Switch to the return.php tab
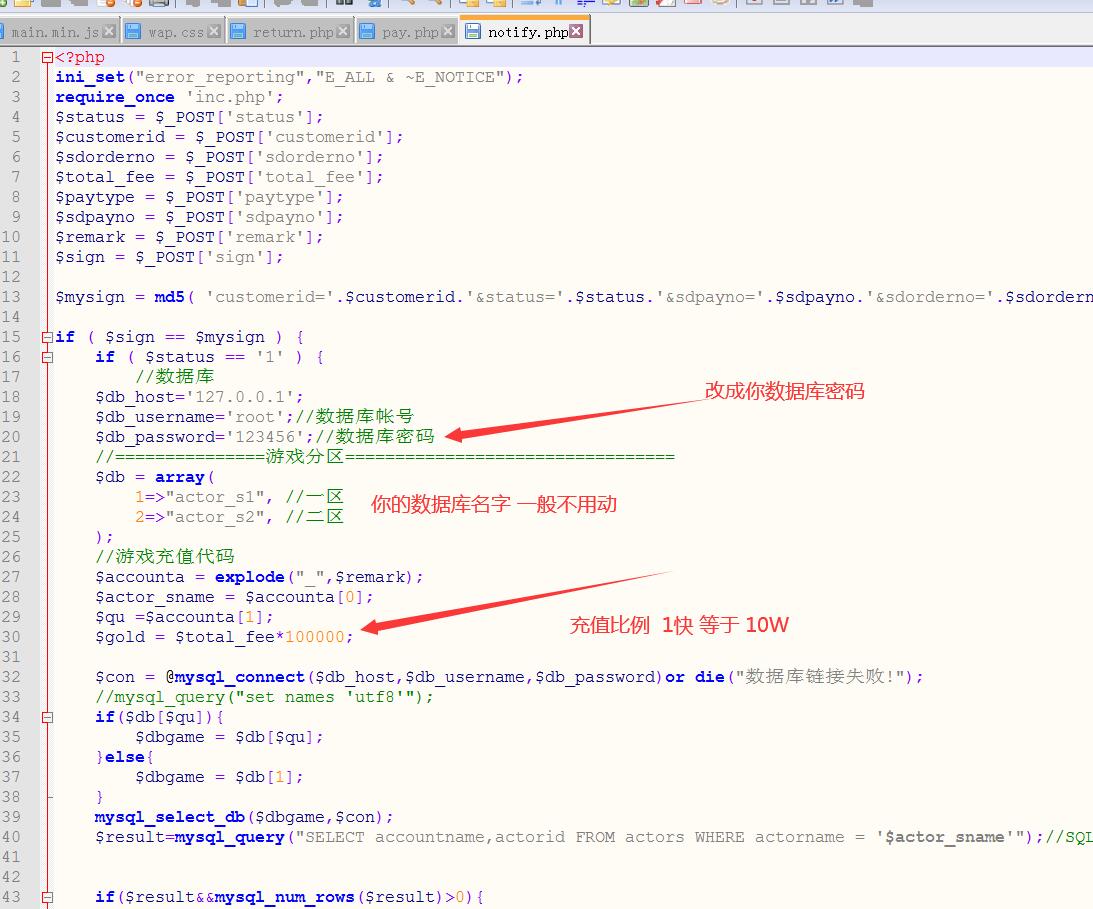Image resolution: width=1093 pixels, height=909 pixels. coord(292,32)
